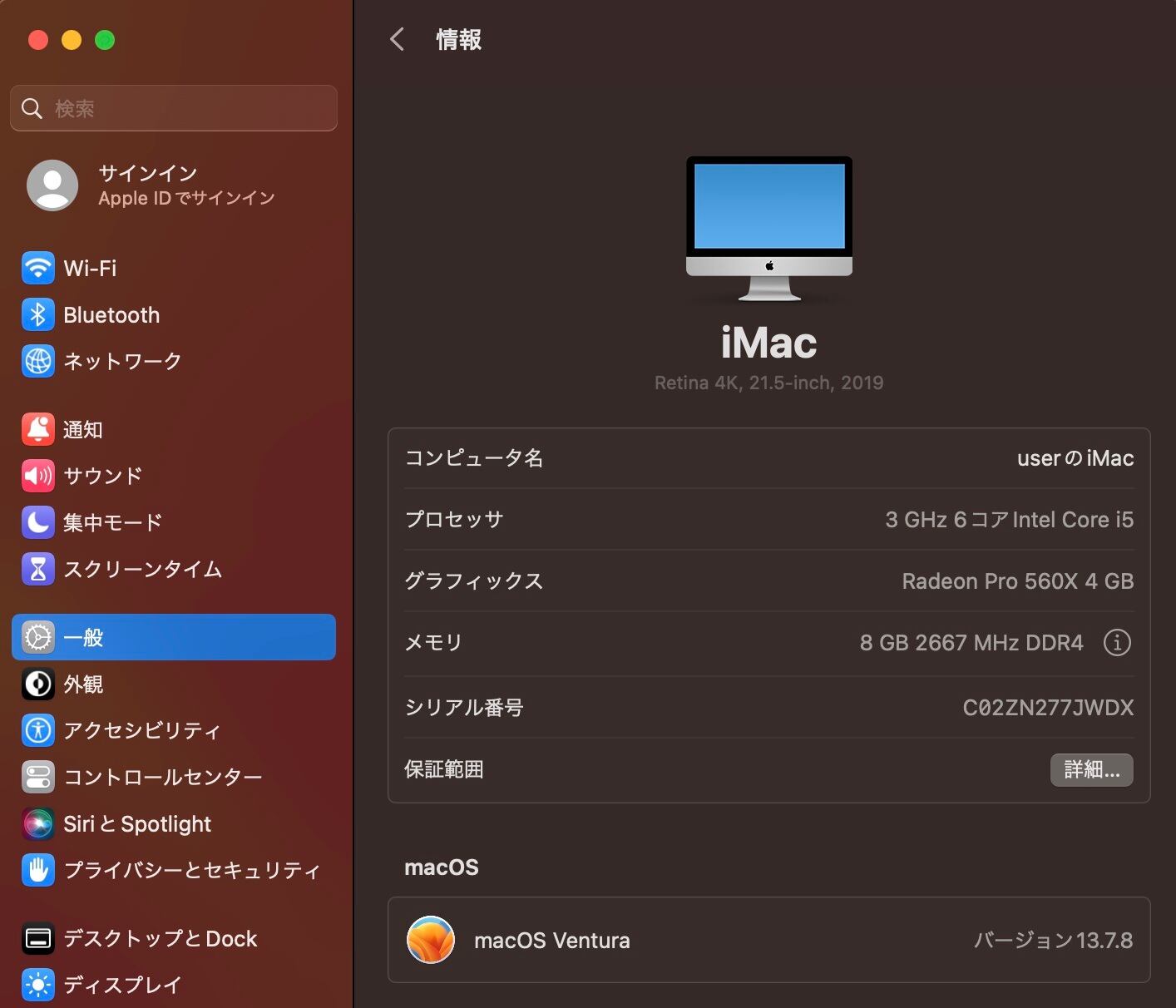The width and height of the screenshot is (1176, 1008).
Task: Select サウンド label in the sidebar
Action: [x=103, y=476]
